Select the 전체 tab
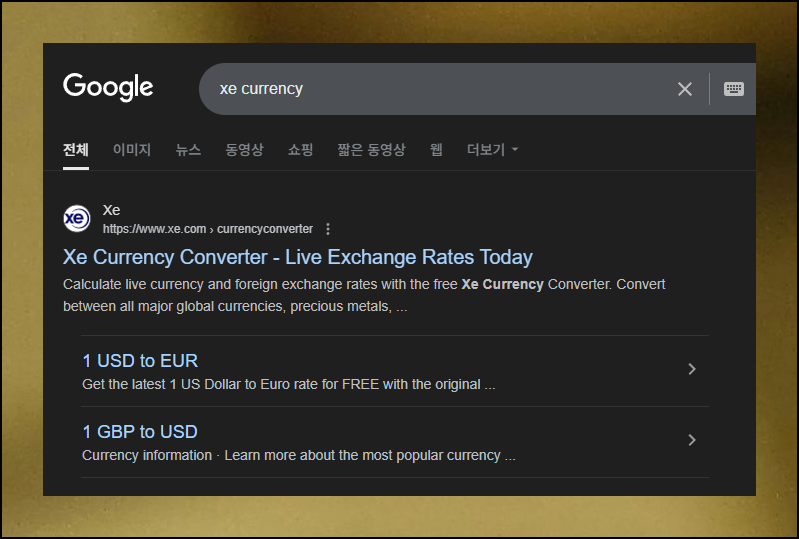Image resolution: width=799 pixels, height=539 pixels. coord(76,149)
